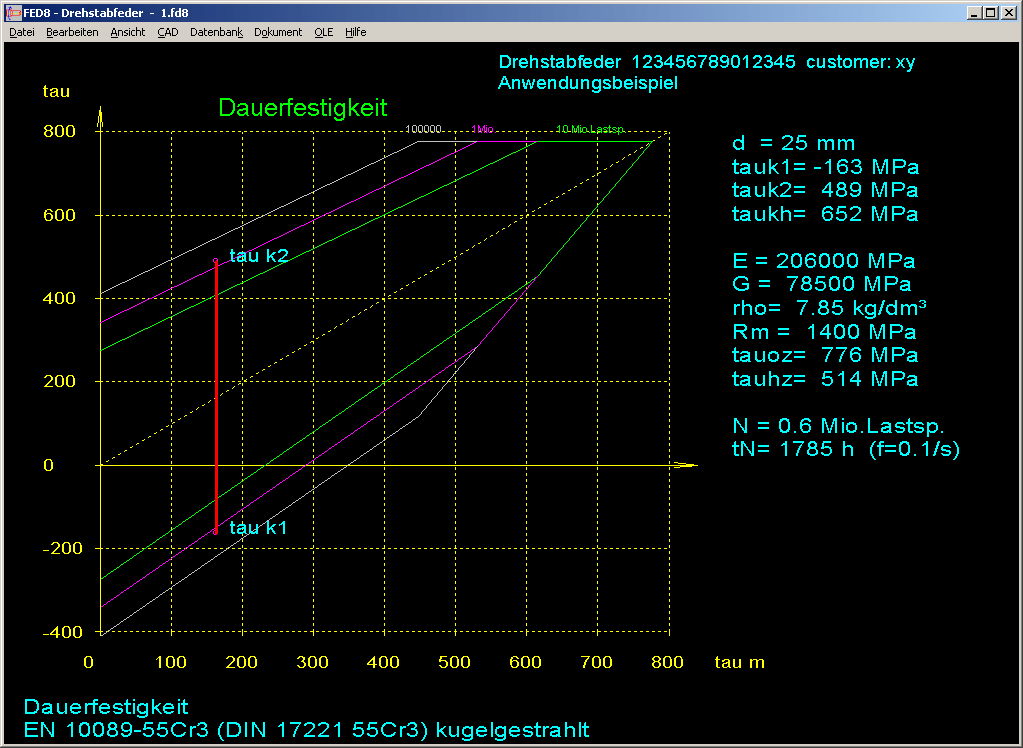Click the white 100000 curve label
This screenshot has width=1023, height=748.
425,130
